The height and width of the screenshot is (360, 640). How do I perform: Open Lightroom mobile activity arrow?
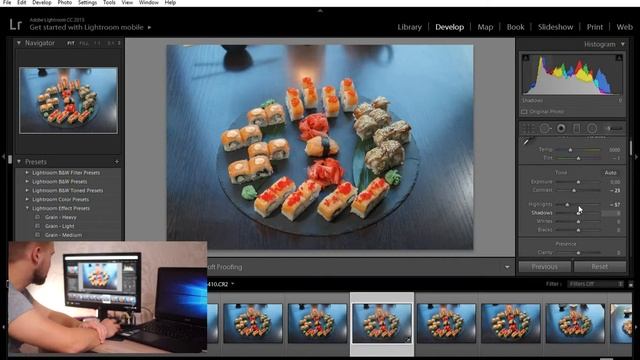tap(149, 27)
